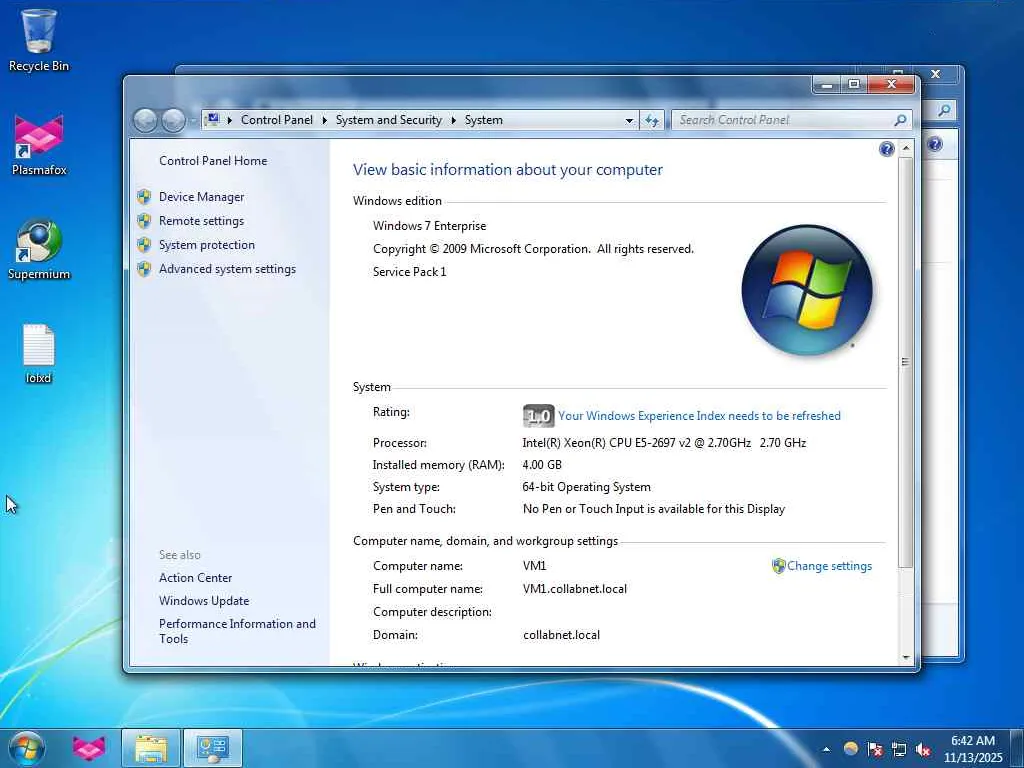The image size is (1024, 768).
Task: Click the network tray icon
Action: tap(899, 749)
